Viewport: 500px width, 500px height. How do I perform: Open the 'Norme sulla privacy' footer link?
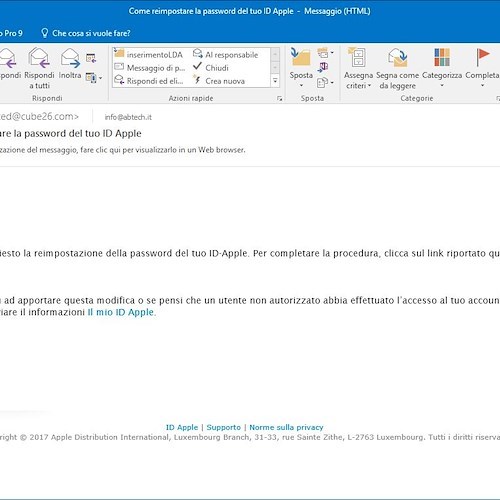[286, 427]
